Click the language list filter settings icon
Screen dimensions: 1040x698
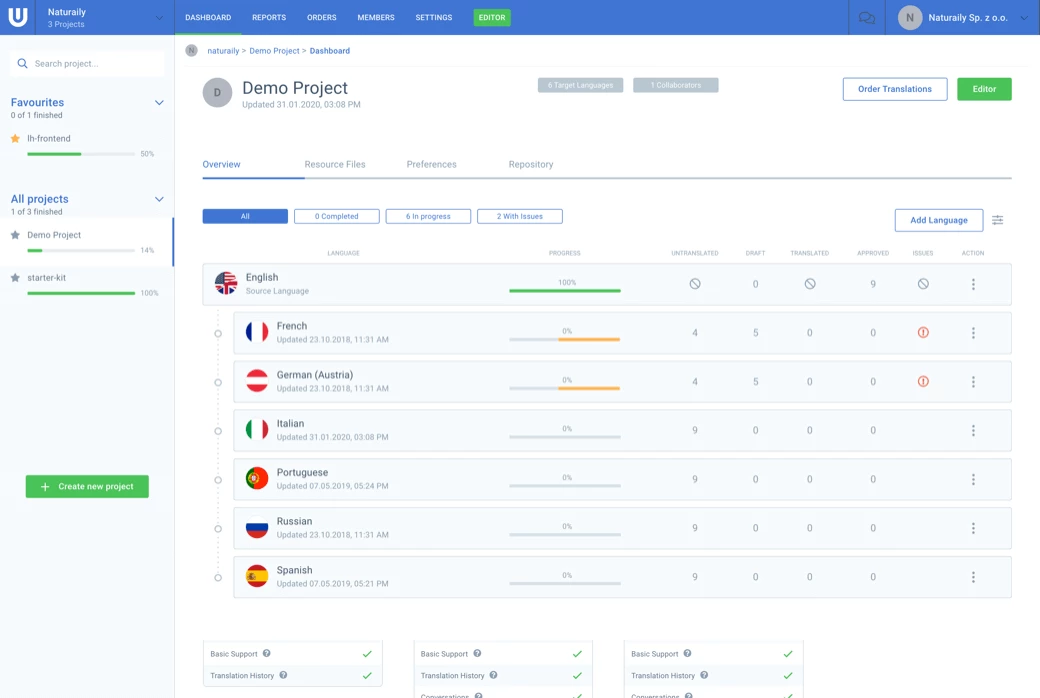[997, 220]
